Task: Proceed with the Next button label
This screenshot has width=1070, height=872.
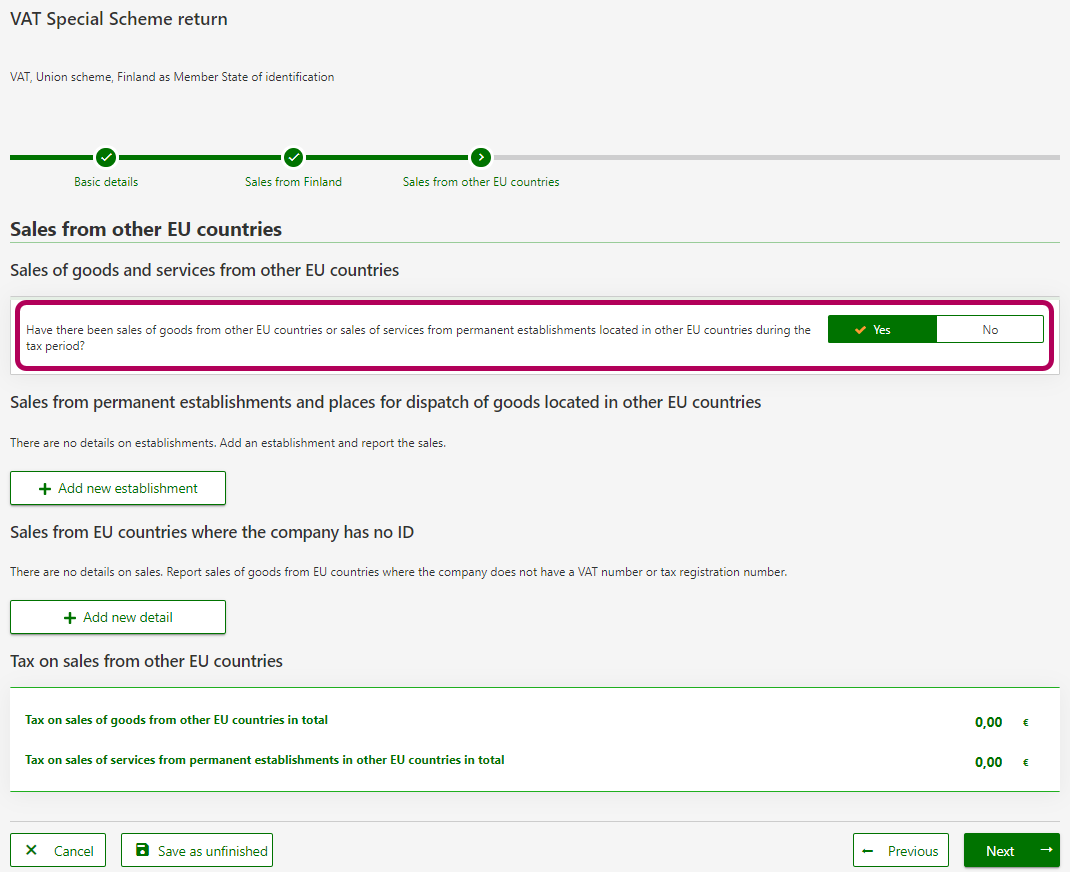Action: click(1000, 851)
